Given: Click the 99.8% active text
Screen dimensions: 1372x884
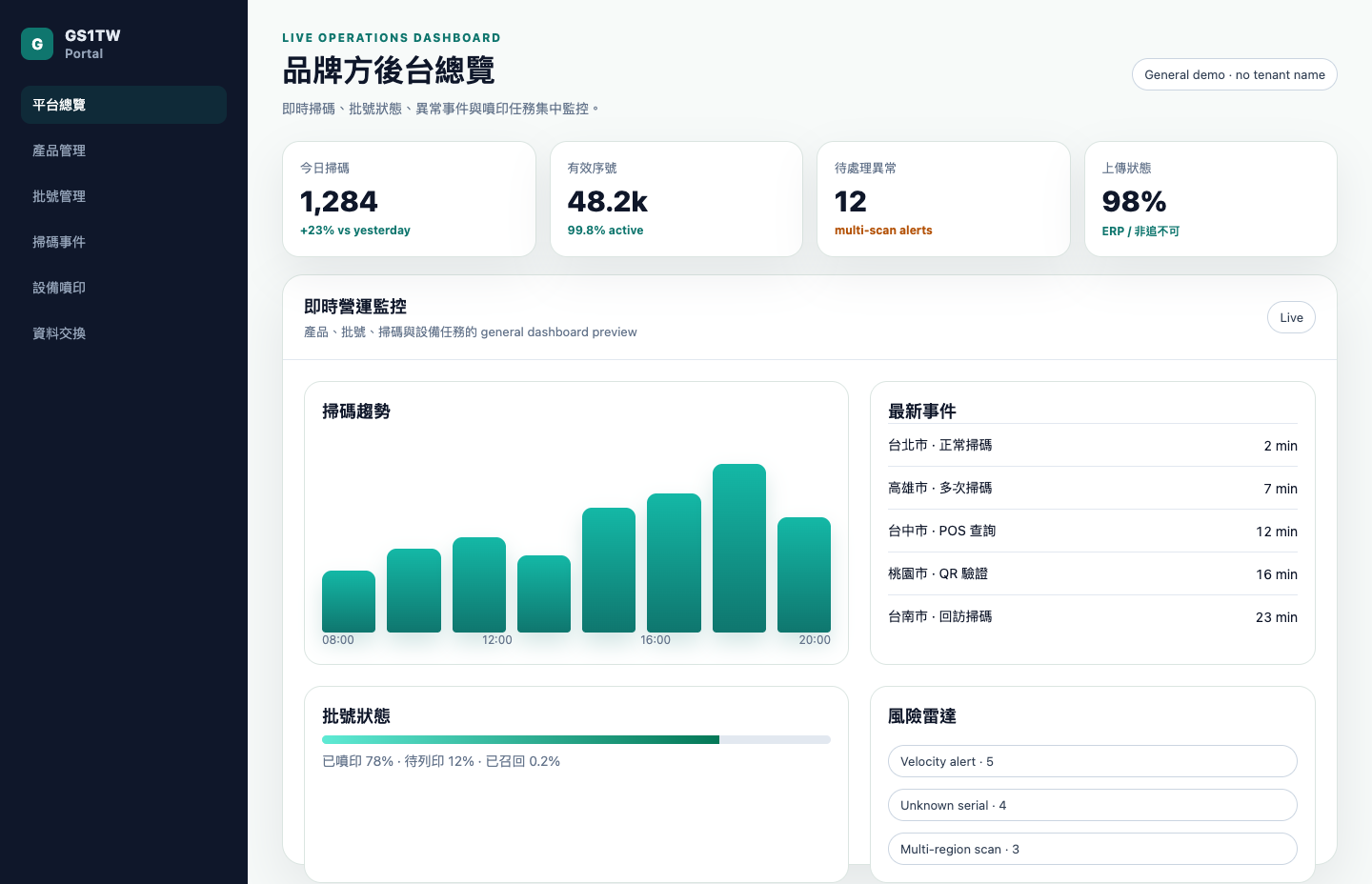Looking at the screenshot, I should click(605, 231).
